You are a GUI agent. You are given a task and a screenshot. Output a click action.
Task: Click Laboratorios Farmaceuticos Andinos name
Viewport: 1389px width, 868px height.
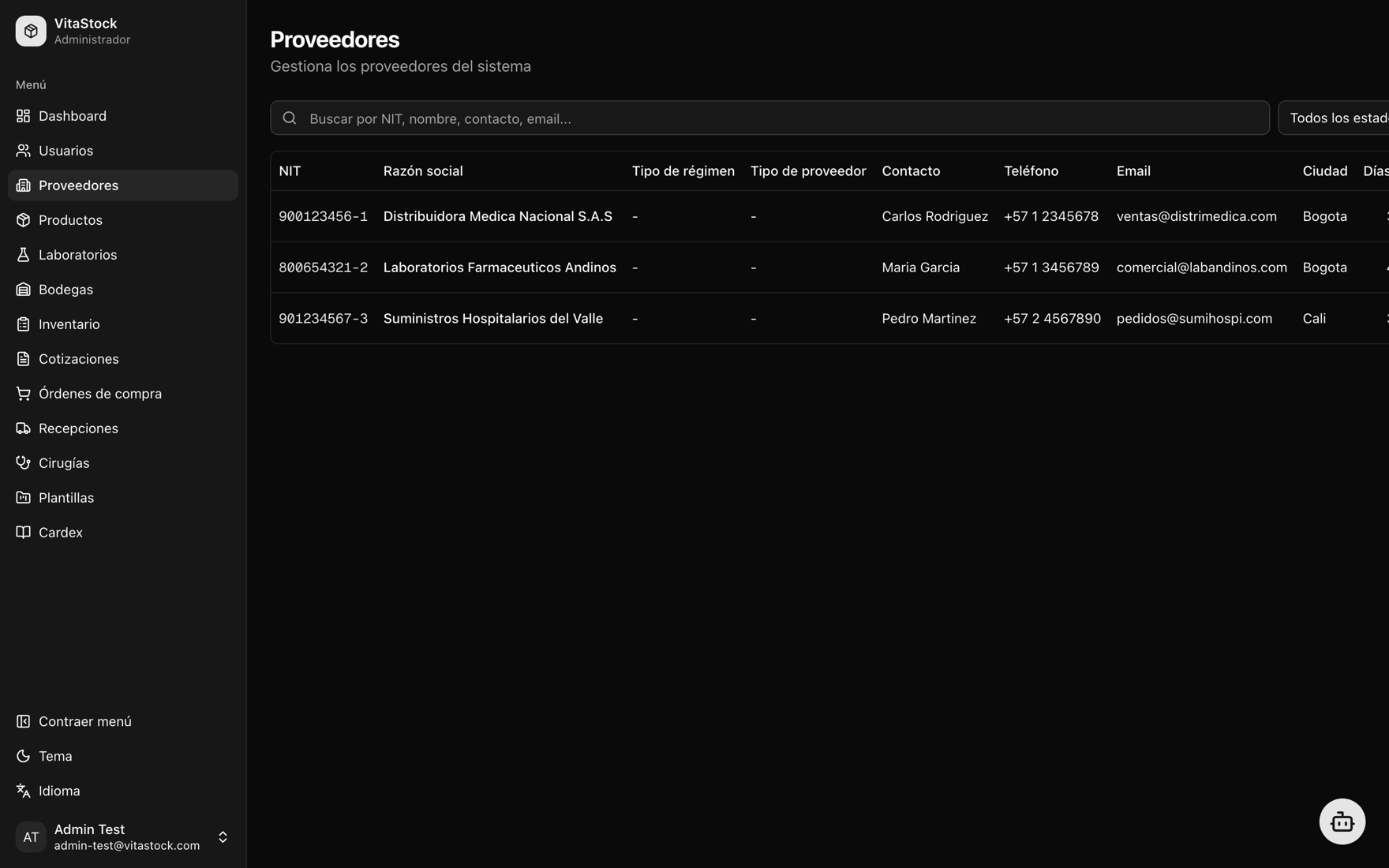[500, 268]
